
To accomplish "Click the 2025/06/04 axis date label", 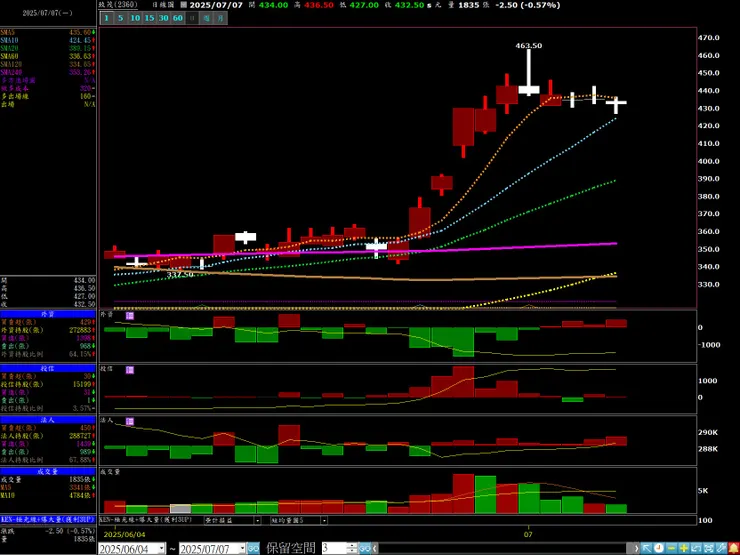I will [123, 533].
